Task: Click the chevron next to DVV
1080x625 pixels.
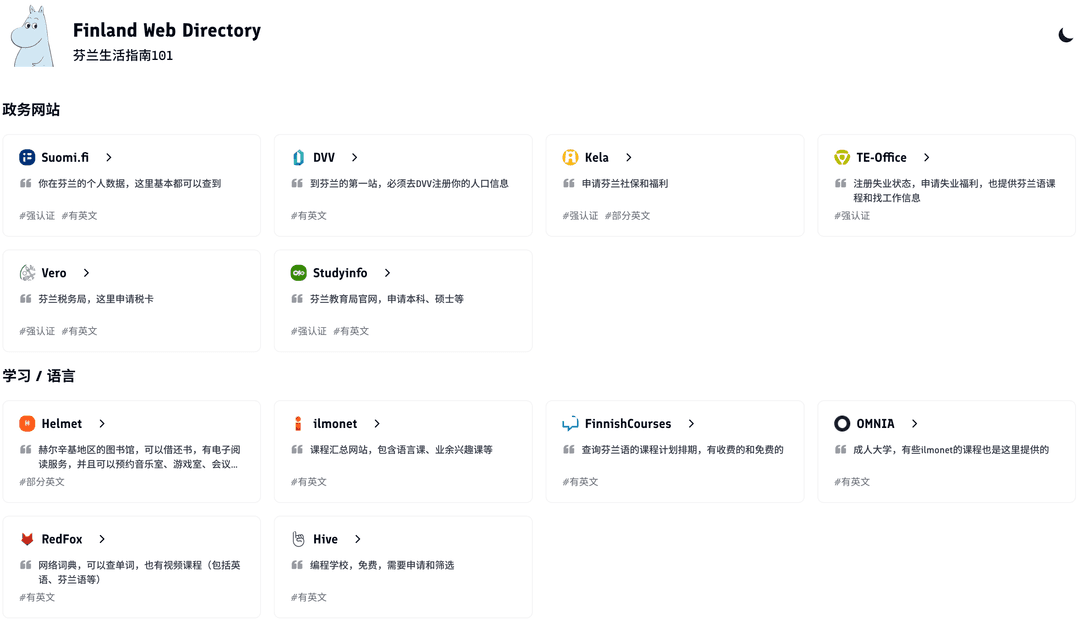Action: 355,157
